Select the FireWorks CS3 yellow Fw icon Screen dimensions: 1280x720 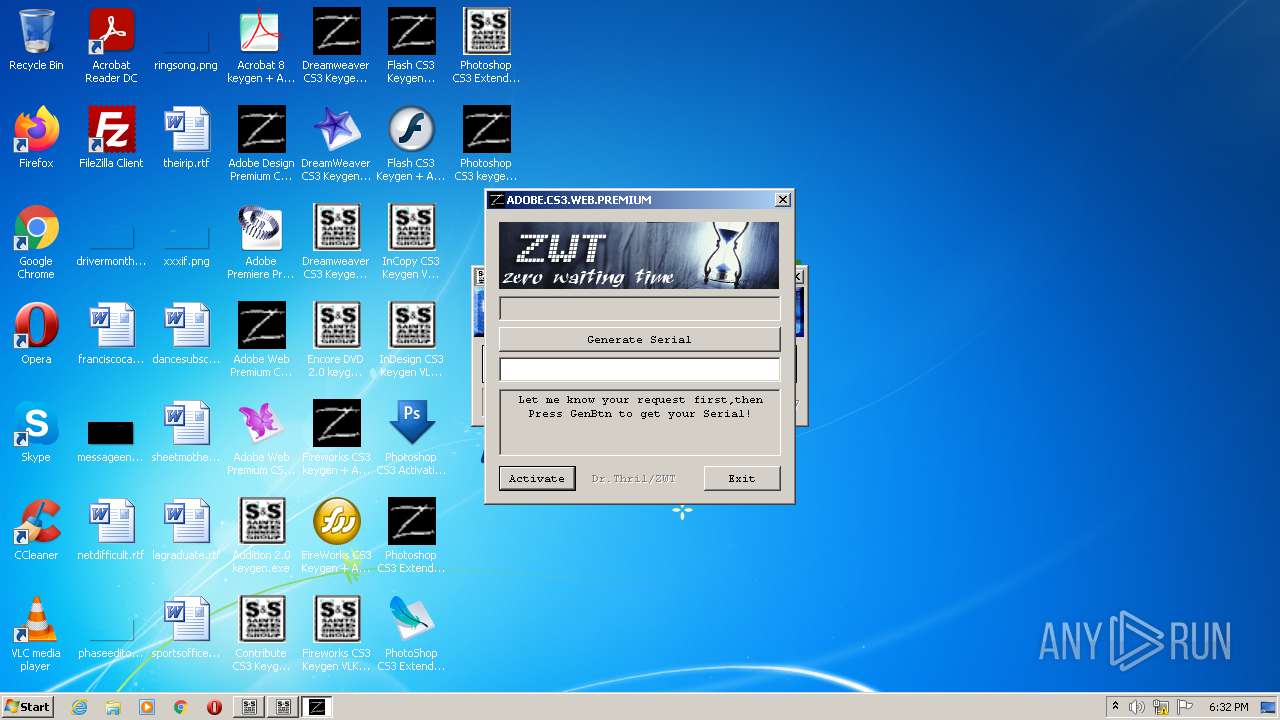[336, 536]
